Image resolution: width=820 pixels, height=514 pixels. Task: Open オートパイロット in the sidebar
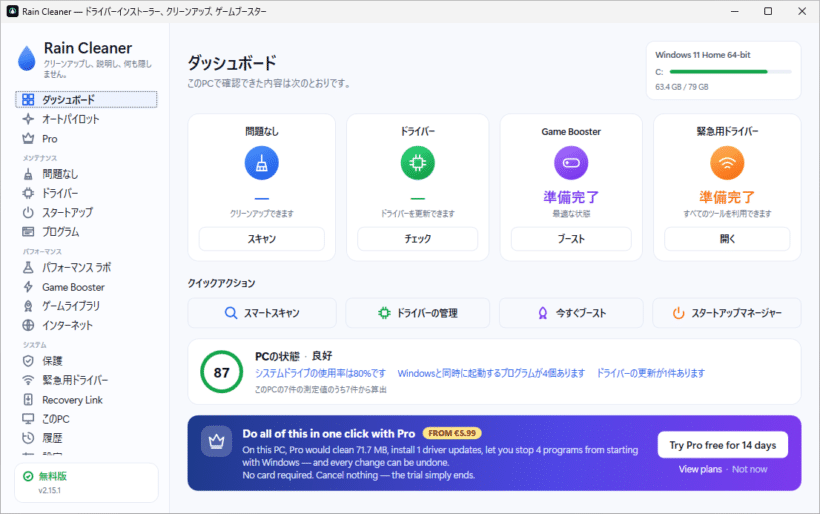point(86,119)
